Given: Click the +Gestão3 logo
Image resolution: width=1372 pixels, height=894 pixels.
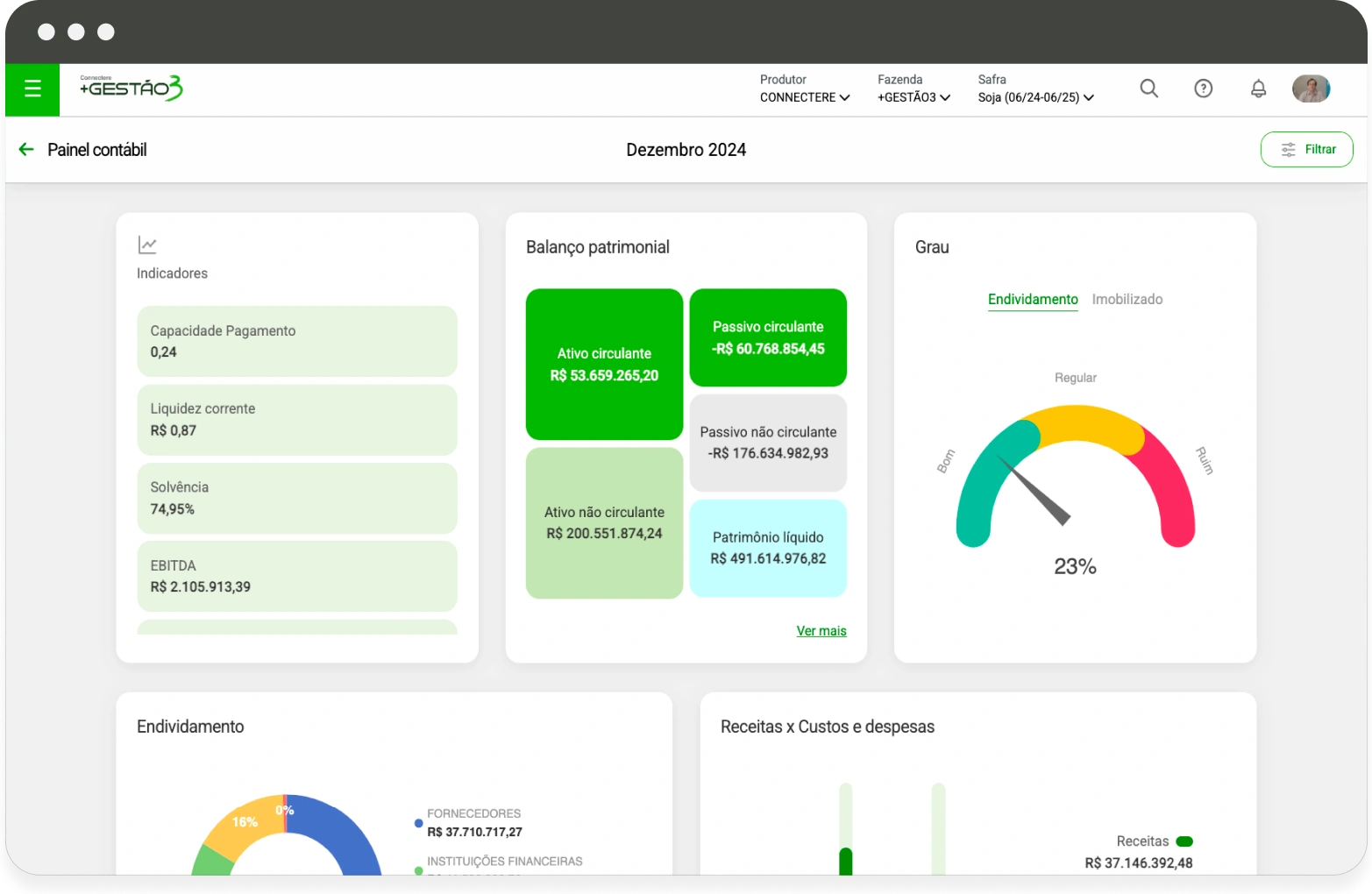Looking at the screenshot, I should coord(132,89).
